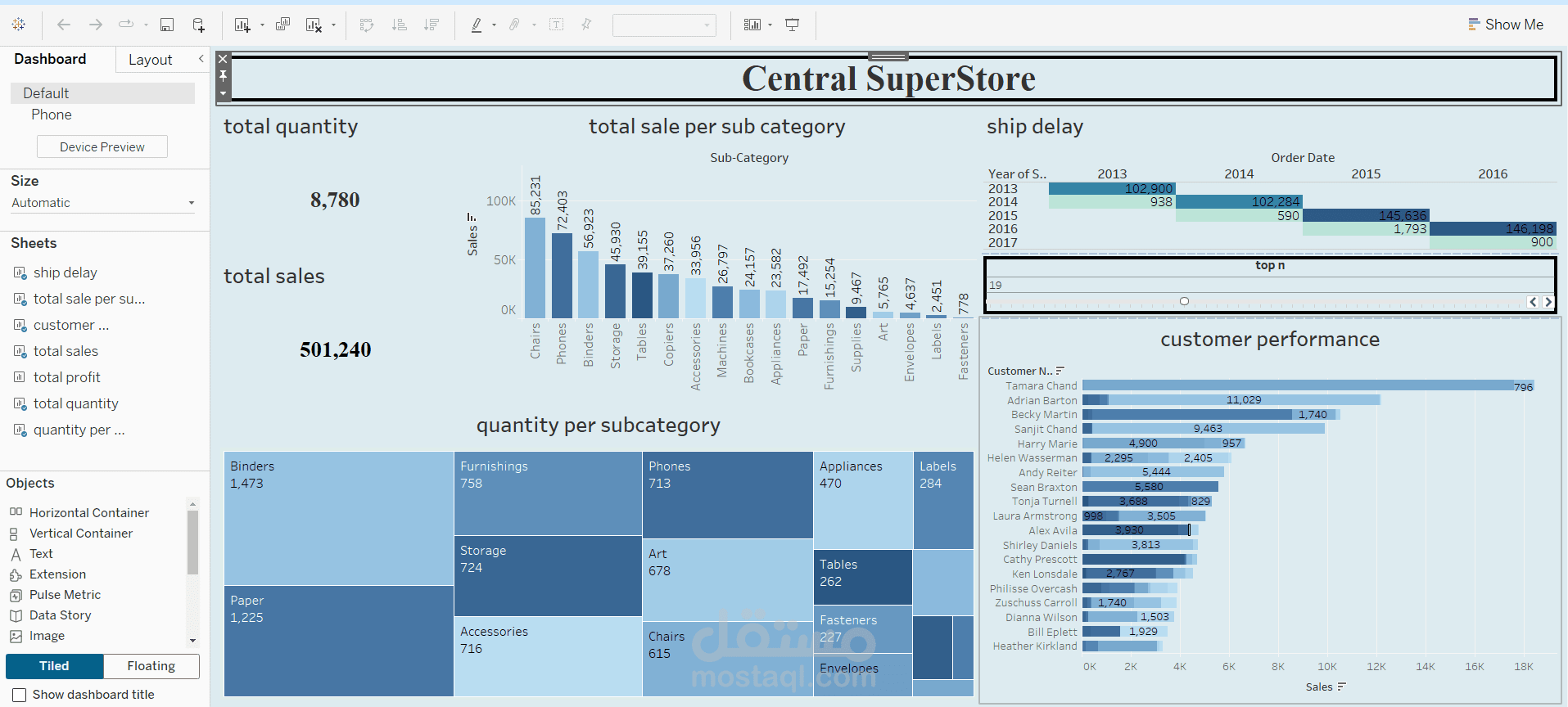Click the Device Preview button
Image resolution: width=1568 pixels, height=707 pixels.
click(x=102, y=146)
